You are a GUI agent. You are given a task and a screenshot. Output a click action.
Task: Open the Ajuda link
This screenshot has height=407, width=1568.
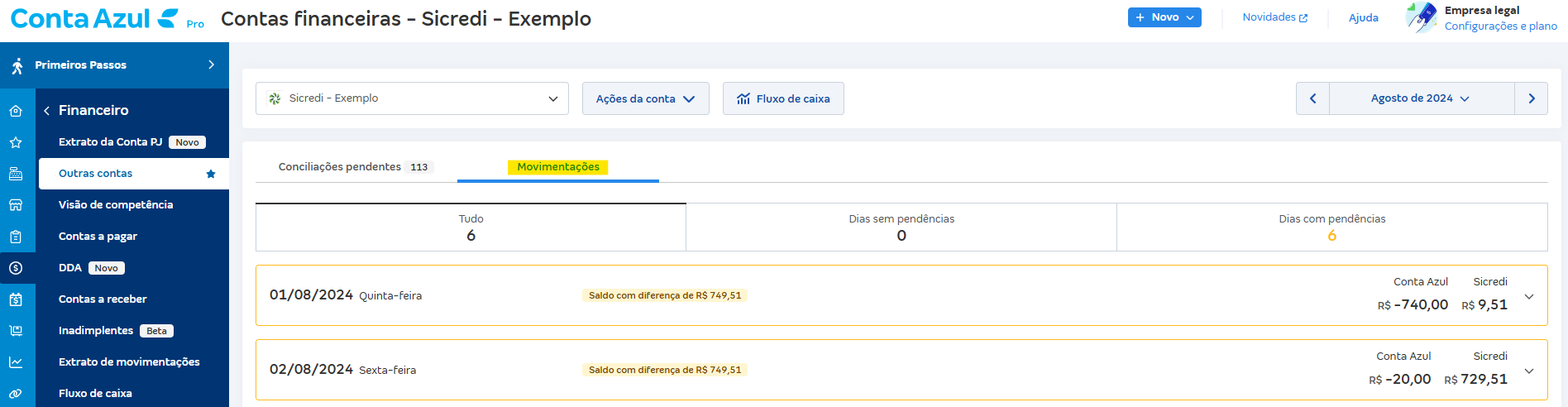[1363, 17]
